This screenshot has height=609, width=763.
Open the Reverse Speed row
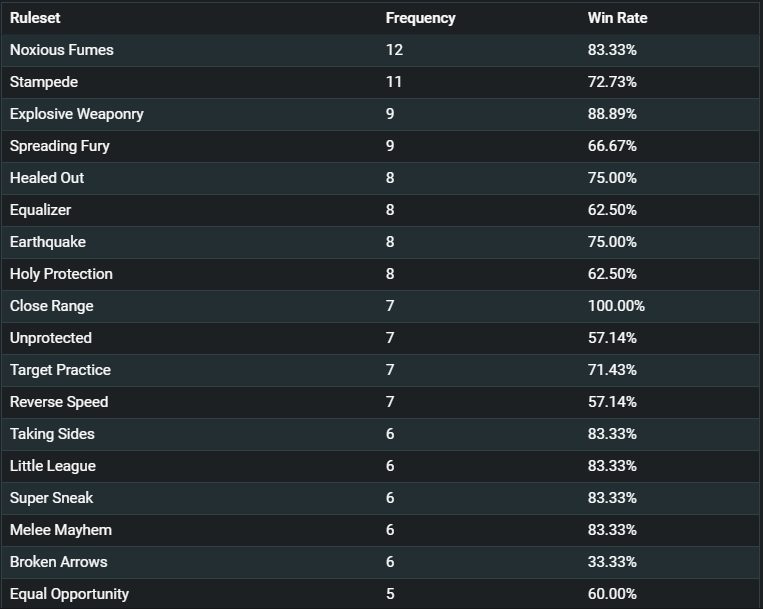(x=382, y=402)
